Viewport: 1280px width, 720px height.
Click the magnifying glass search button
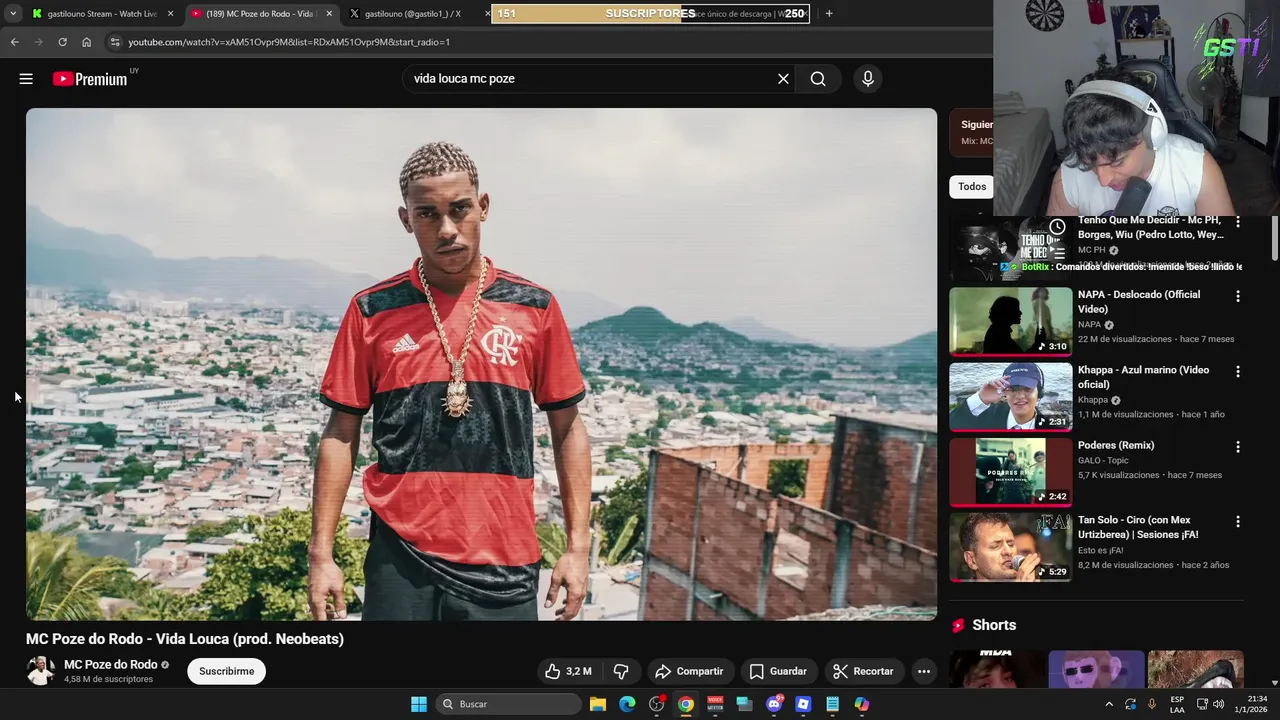click(818, 79)
